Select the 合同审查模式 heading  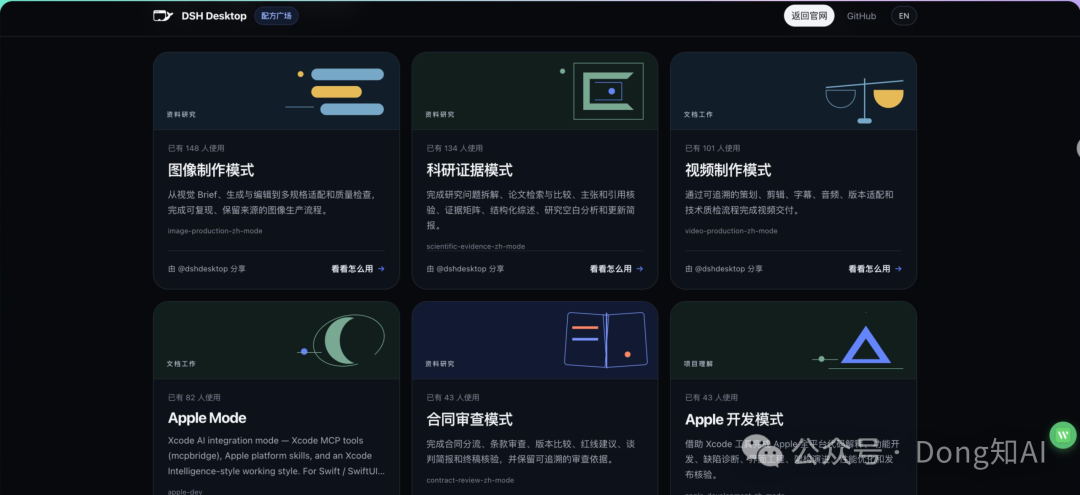tap(469, 419)
